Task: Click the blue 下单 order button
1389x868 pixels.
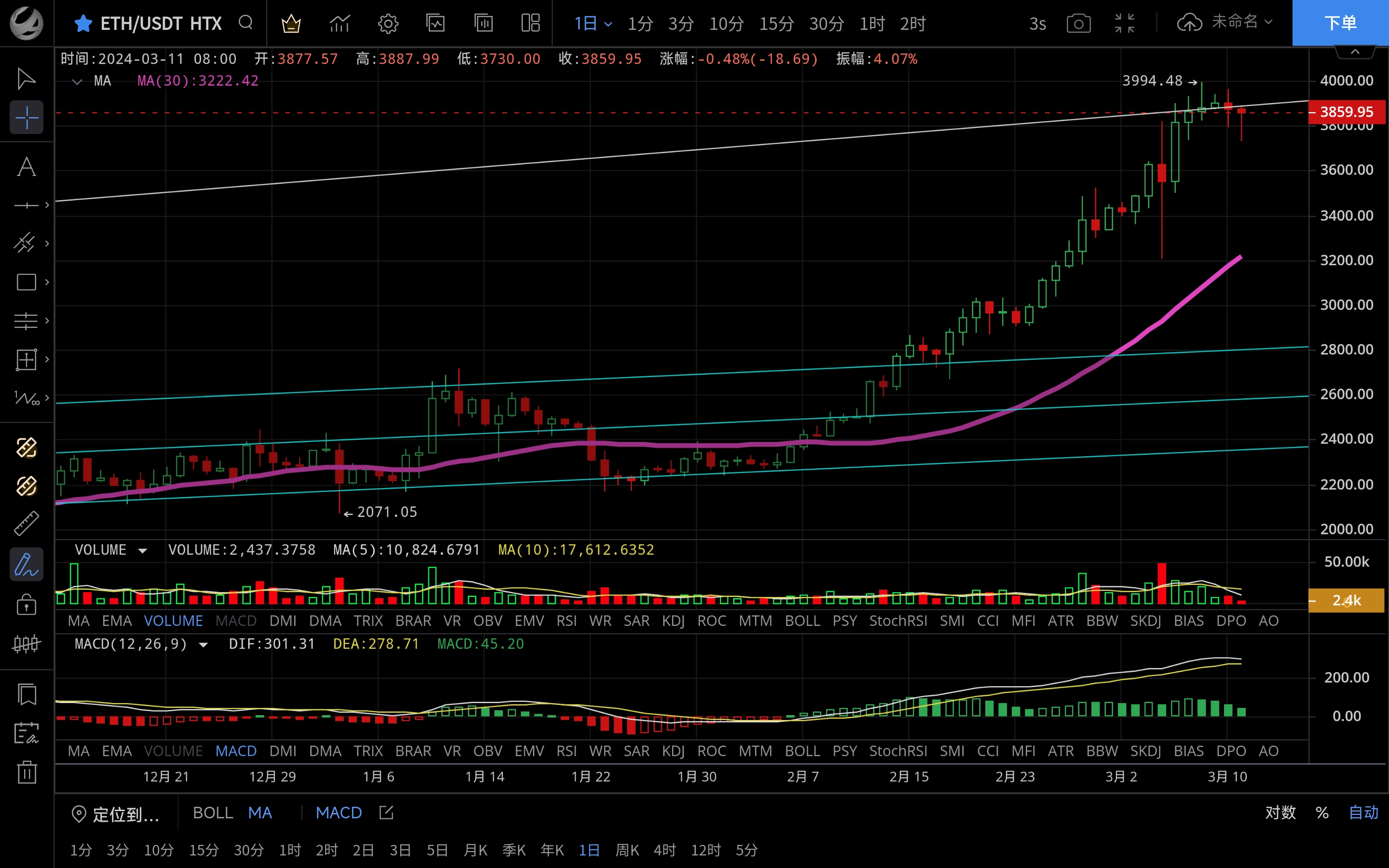Action: [x=1340, y=23]
